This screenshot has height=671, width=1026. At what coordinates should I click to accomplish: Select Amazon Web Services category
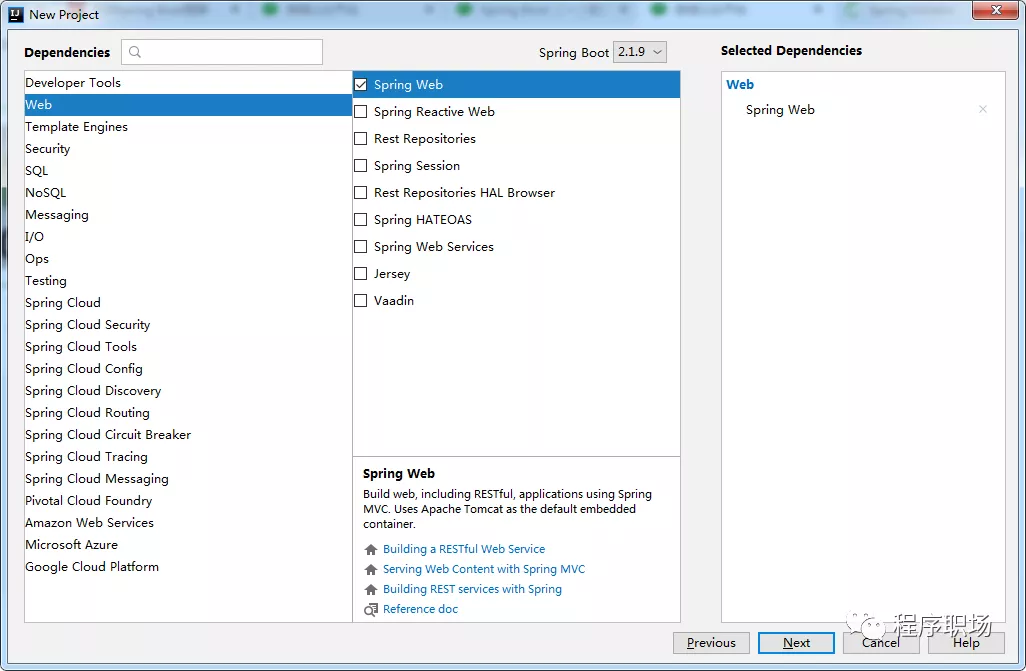coord(188,523)
